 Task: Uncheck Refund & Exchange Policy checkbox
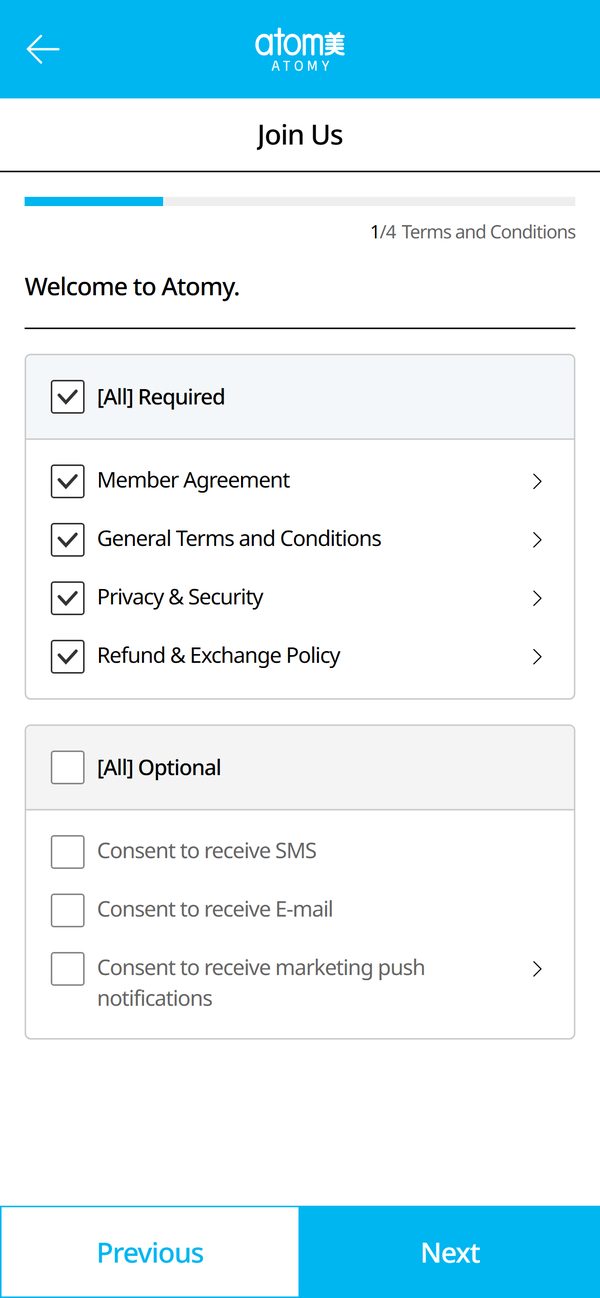pos(68,656)
